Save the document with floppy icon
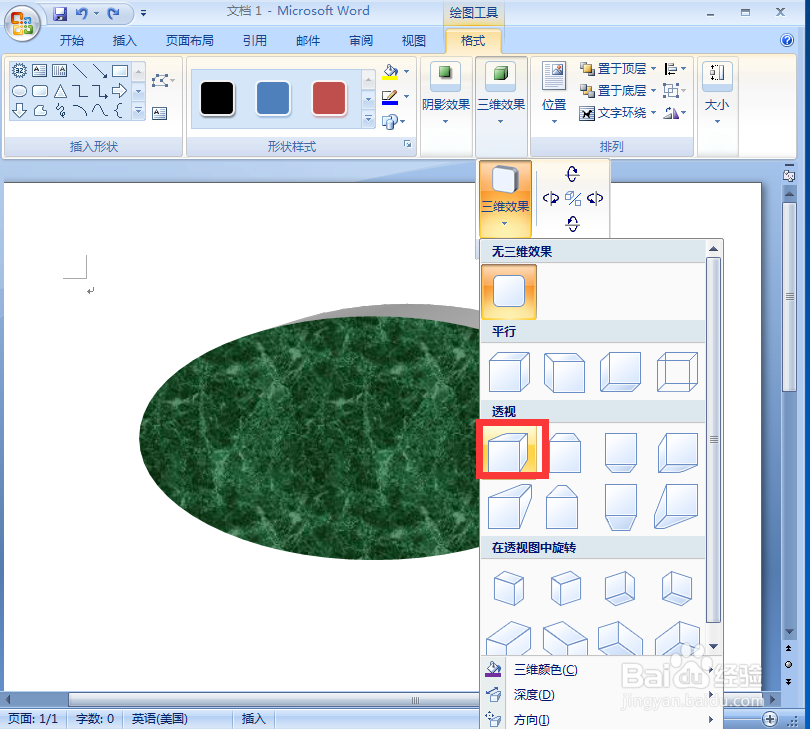Screen dimensions: 810x729 (x=60, y=13)
